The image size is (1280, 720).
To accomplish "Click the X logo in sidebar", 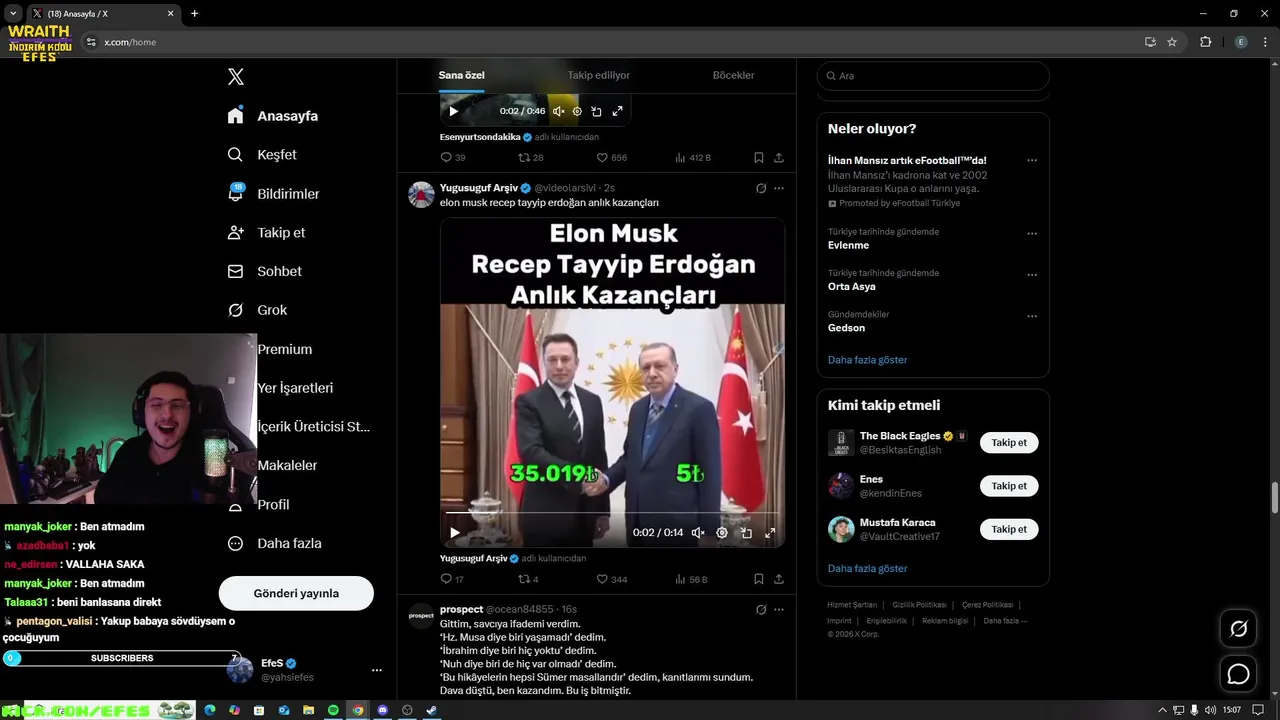I will coord(236,77).
